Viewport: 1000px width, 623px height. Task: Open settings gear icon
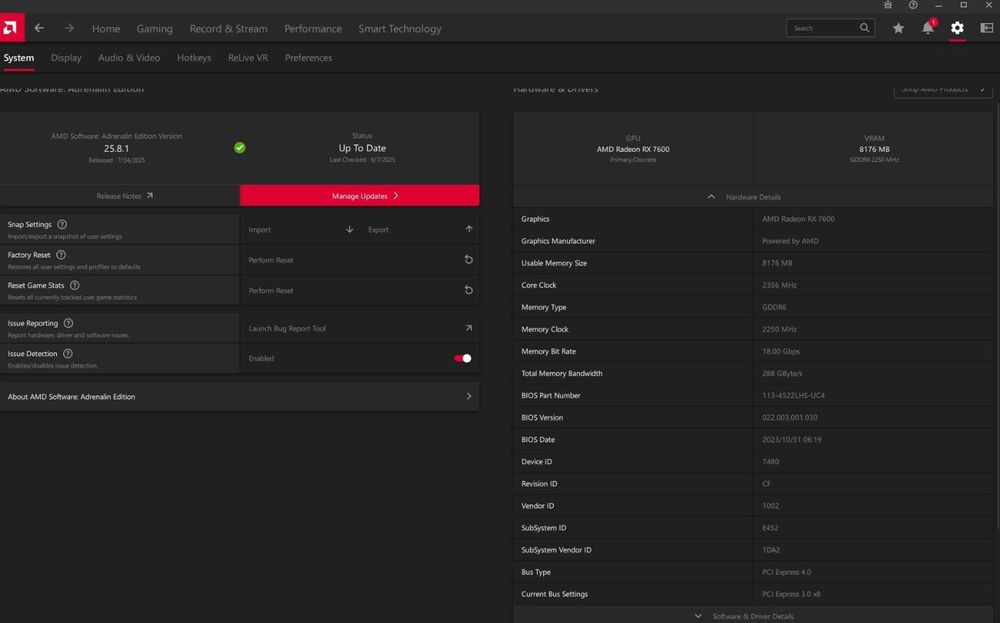click(x=957, y=28)
